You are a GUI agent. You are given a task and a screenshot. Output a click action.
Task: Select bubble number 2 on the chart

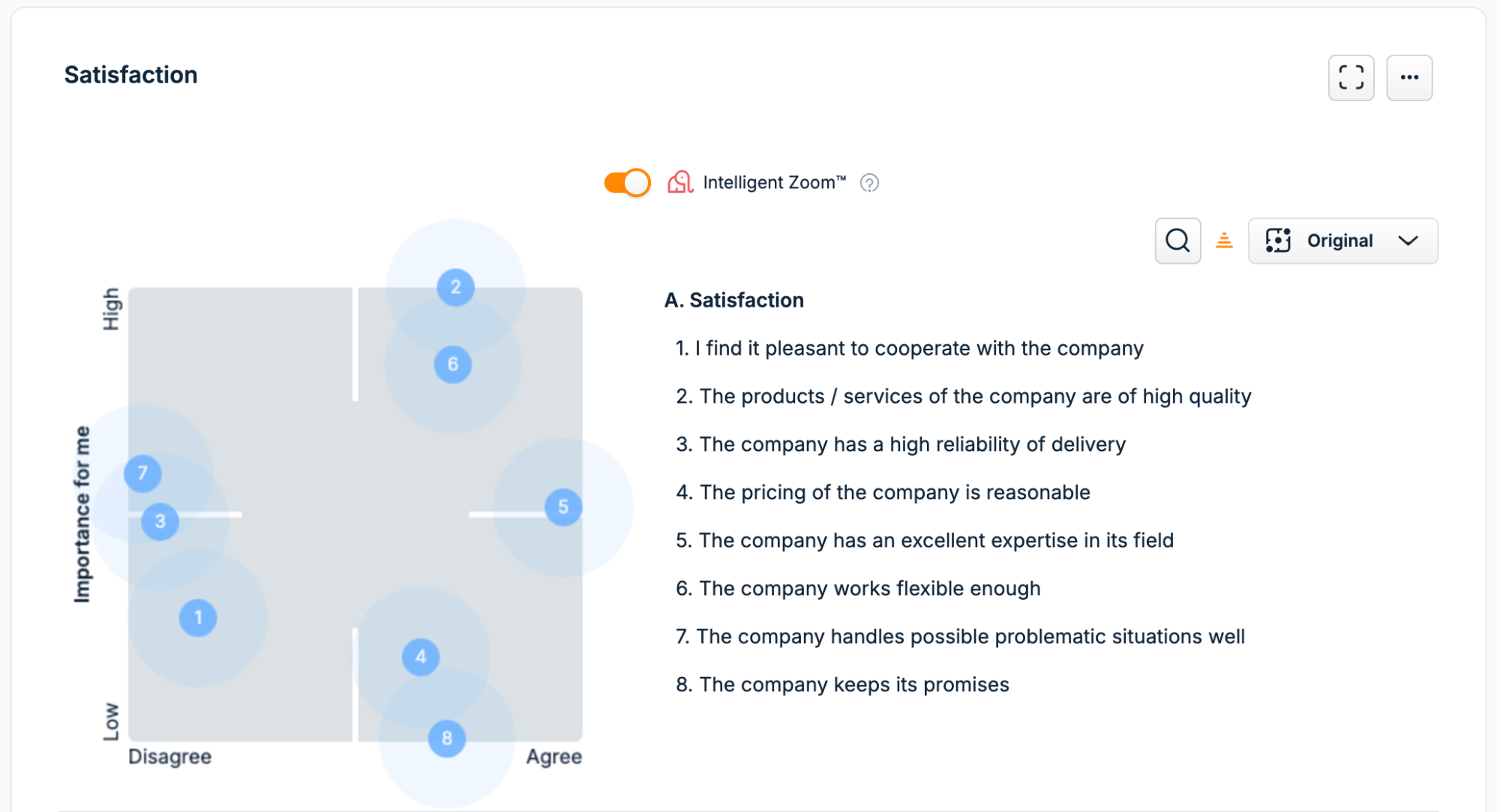(455, 287)
